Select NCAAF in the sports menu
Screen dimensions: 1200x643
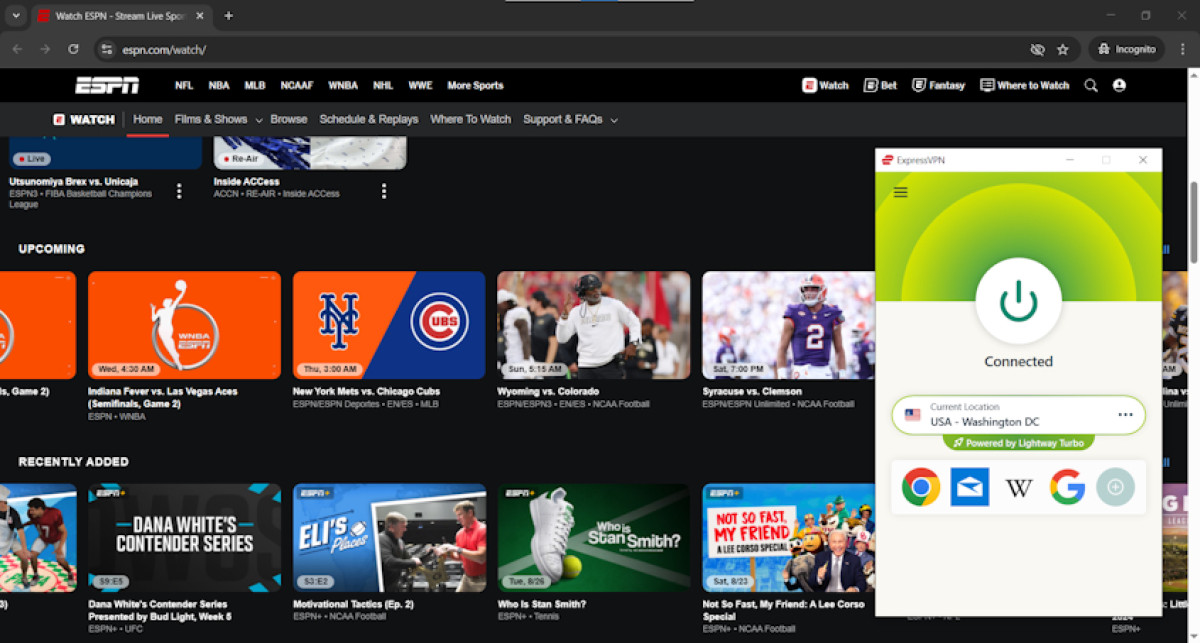(297, 86)
